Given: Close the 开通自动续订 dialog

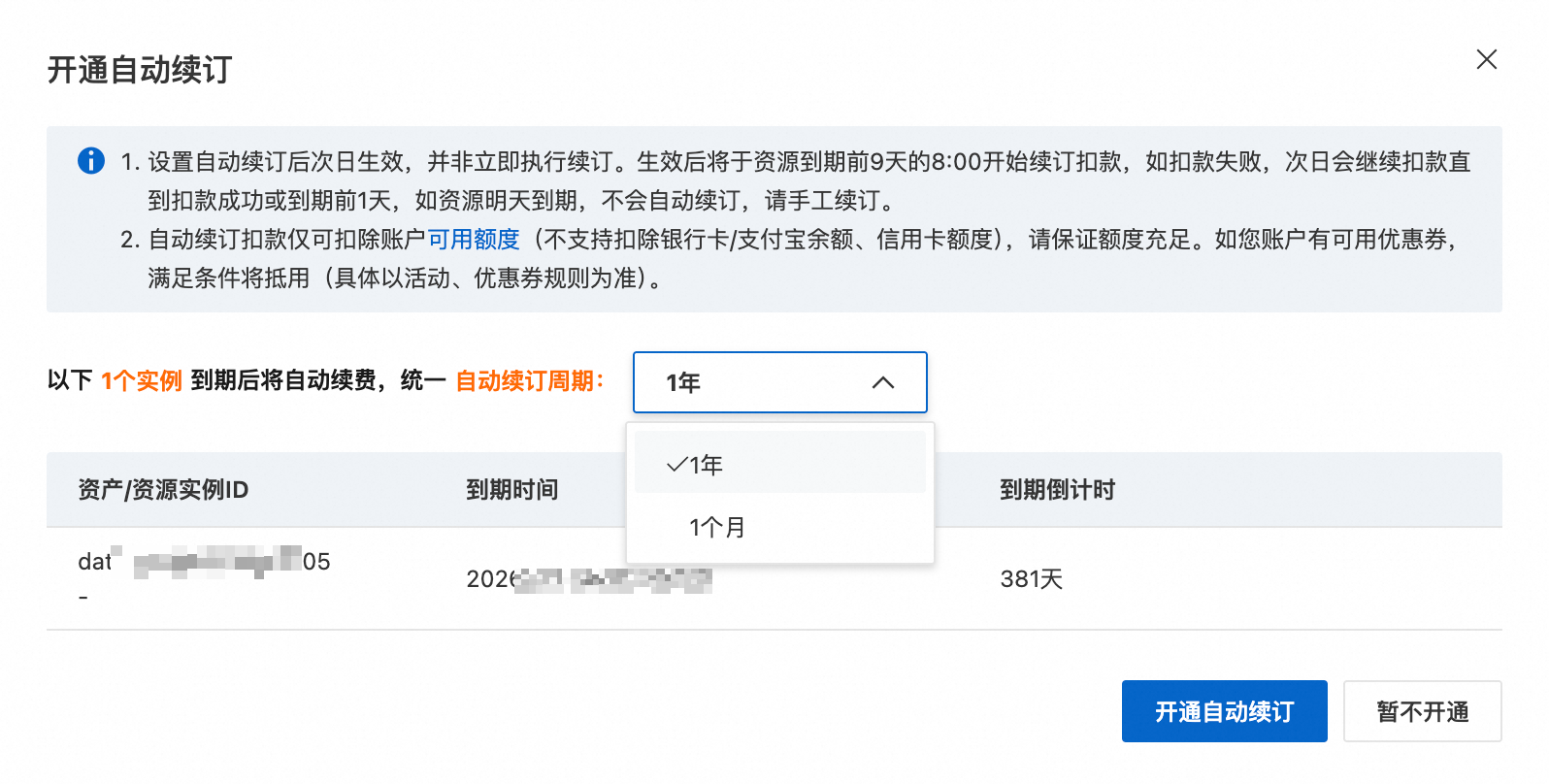Looking at the screenshot, I should pyautogui.click(x=1486, y=59).
